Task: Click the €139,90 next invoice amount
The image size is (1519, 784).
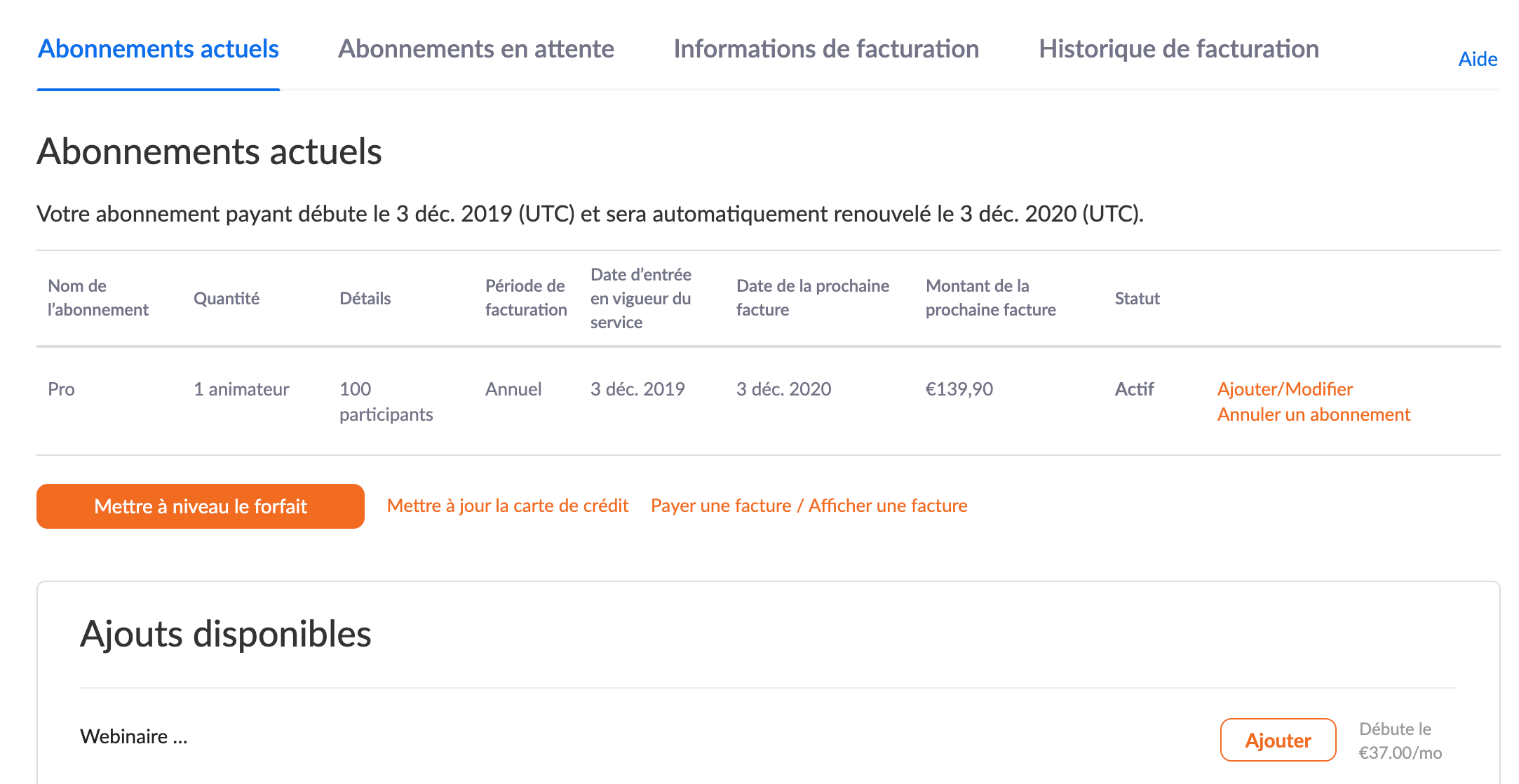Action: (959, 389)
